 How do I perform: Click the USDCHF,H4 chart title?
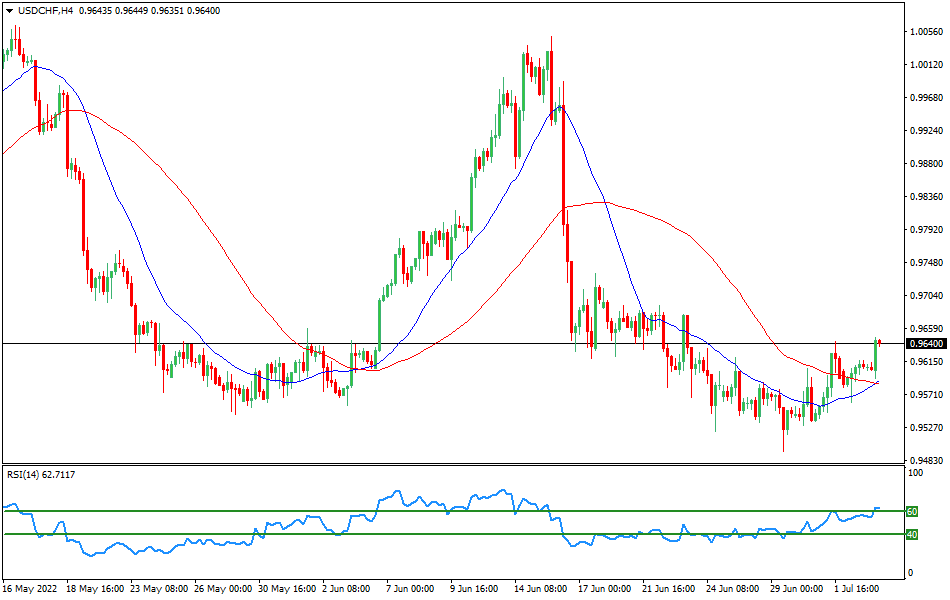45,12
